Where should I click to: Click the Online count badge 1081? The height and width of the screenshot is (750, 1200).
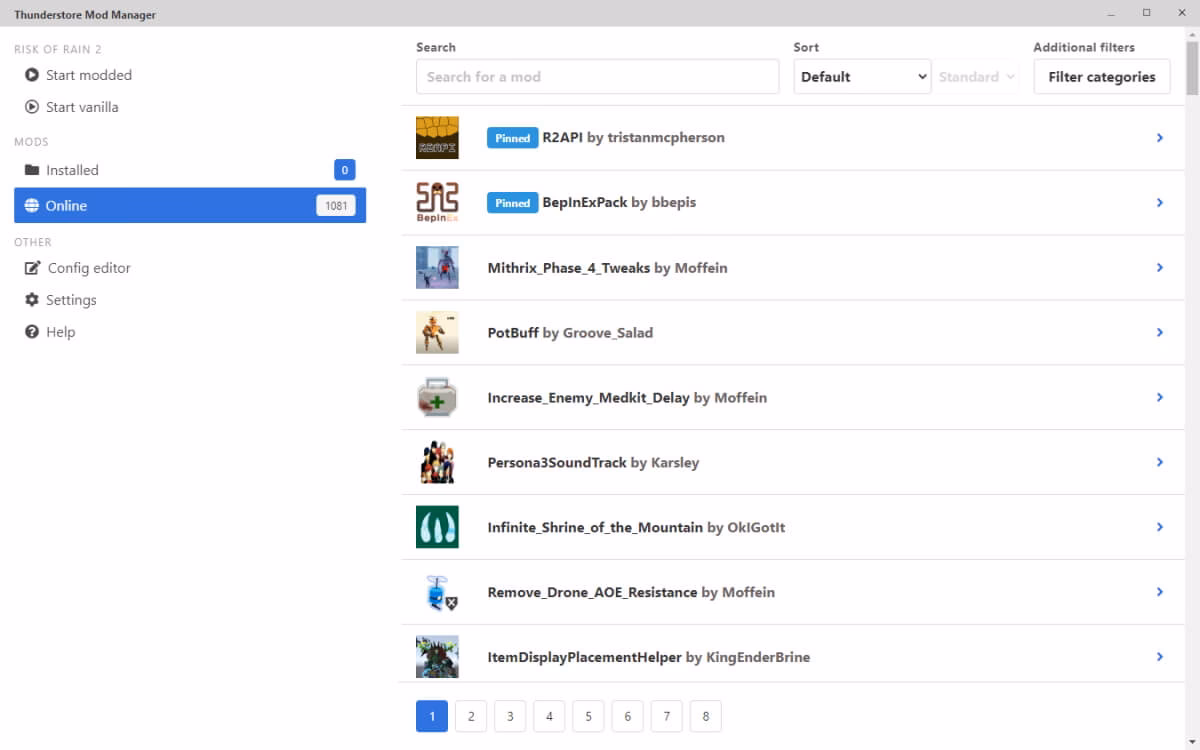pos(336,206)
